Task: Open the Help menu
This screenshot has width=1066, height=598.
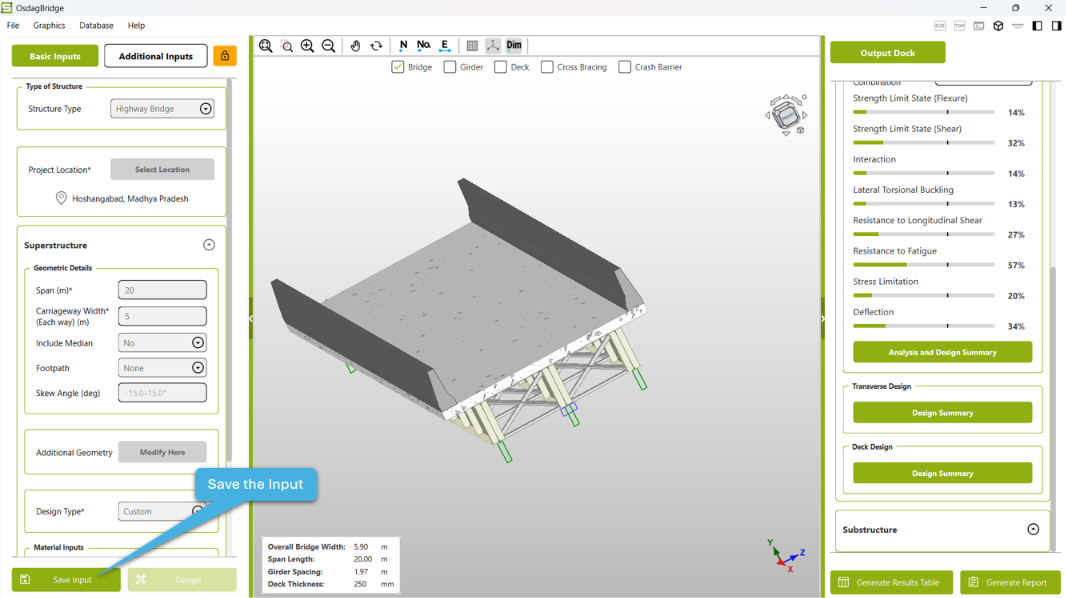Action: [136, 26]
